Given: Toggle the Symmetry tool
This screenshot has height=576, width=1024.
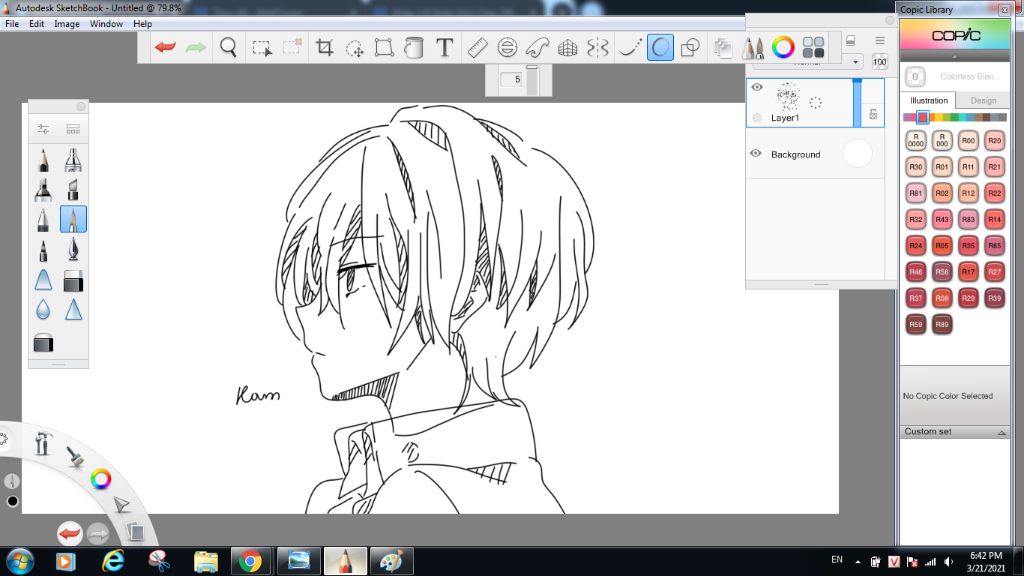Looking at the screenshot, I should tap(598, 48).
